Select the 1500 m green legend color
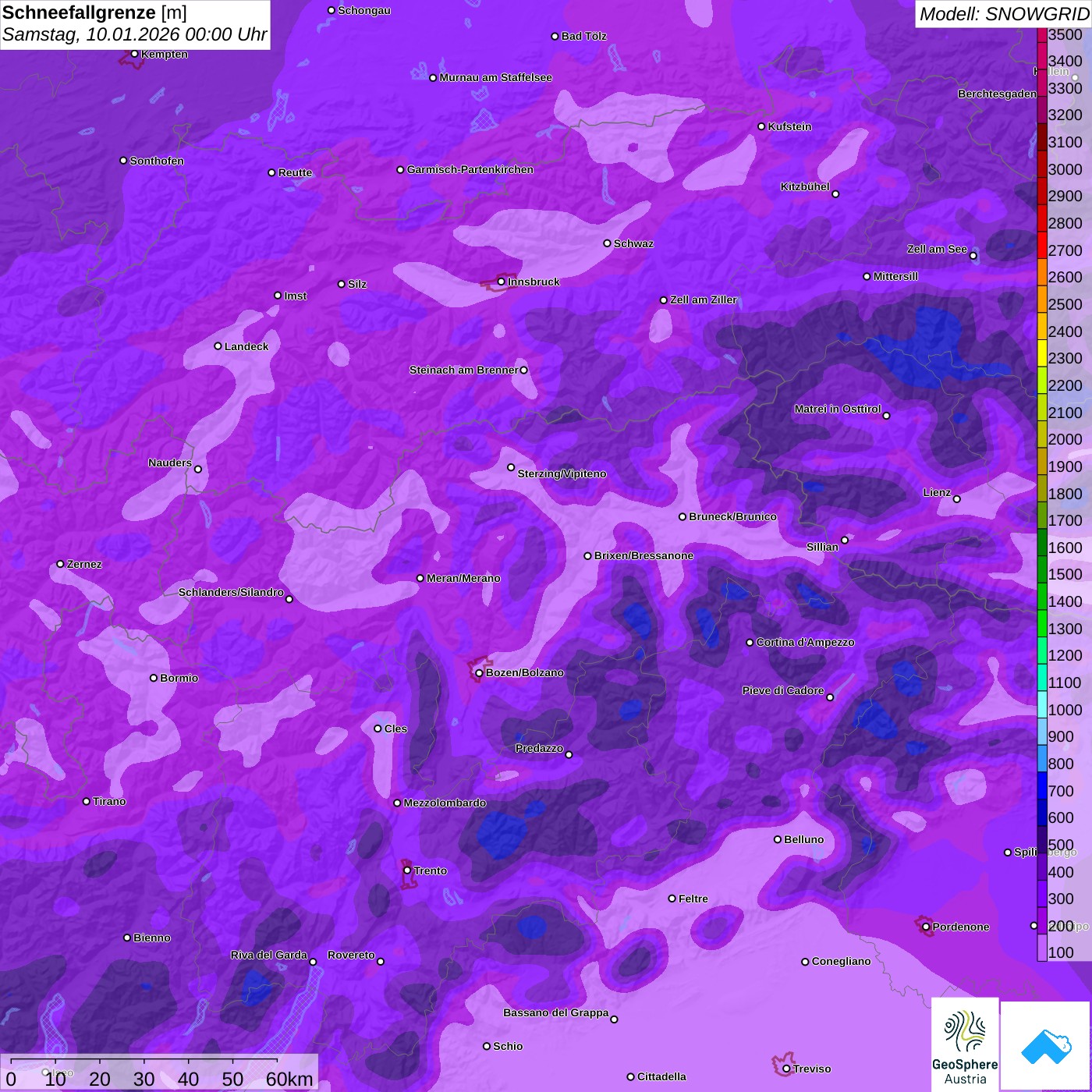This screenshot has width=1092, height=1092. pos(1042,569)
